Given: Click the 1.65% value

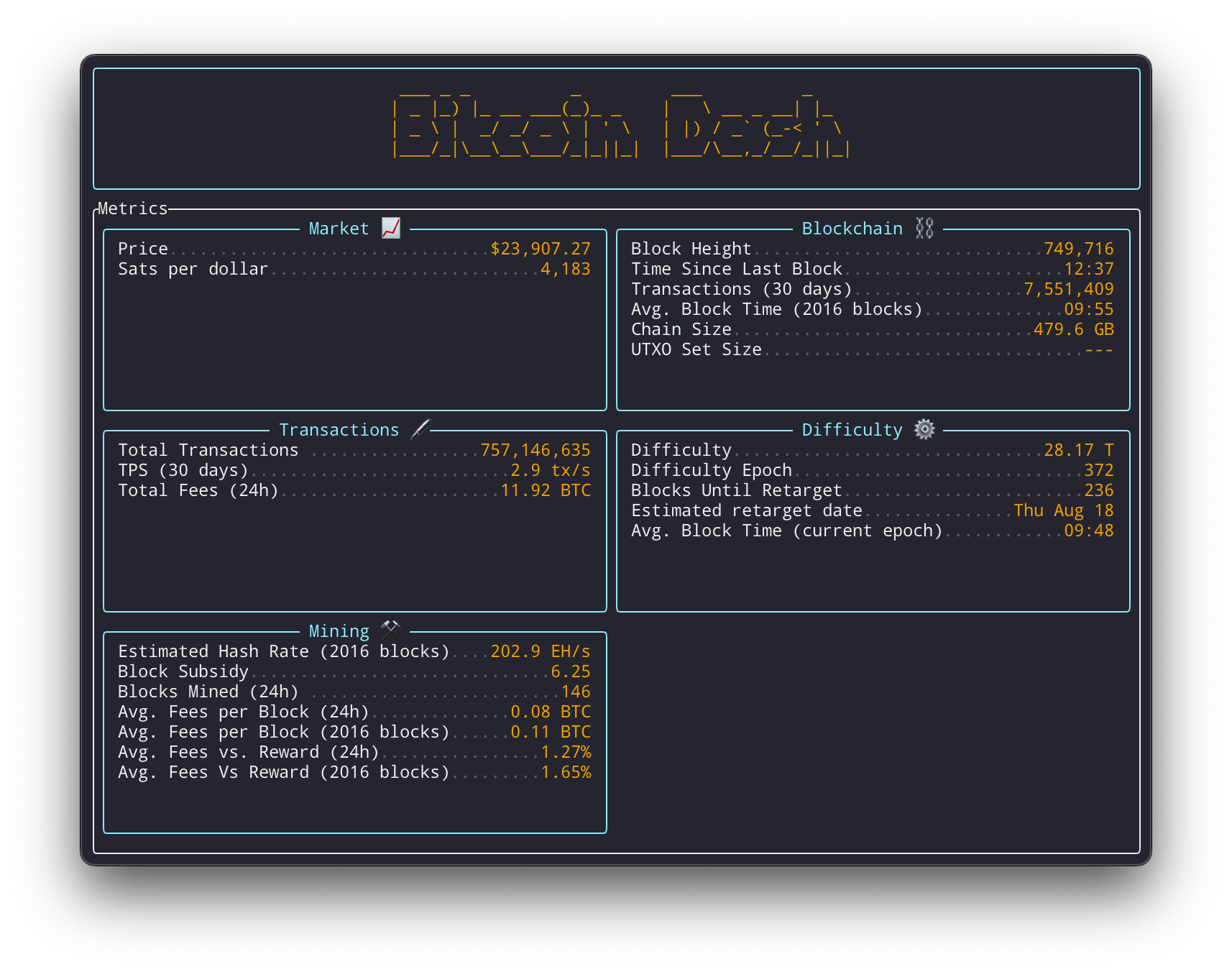Looking at the screenshot, I should pos(566,772).
